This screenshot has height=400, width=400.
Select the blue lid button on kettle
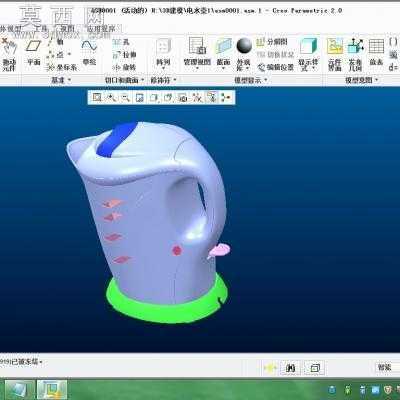click(117, 139)
